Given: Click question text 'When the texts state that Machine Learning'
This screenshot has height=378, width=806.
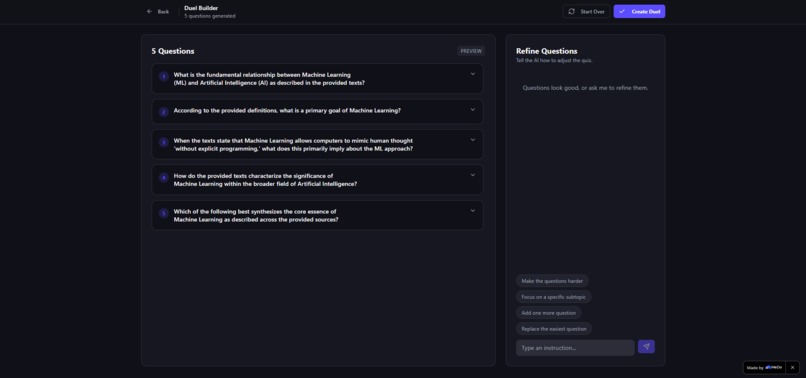Looking at the screenshot, I should tap(294, 145).
